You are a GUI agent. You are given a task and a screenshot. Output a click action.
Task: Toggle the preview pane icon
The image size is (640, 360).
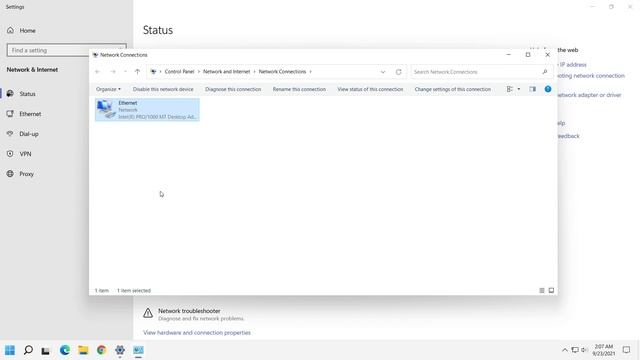533,89
